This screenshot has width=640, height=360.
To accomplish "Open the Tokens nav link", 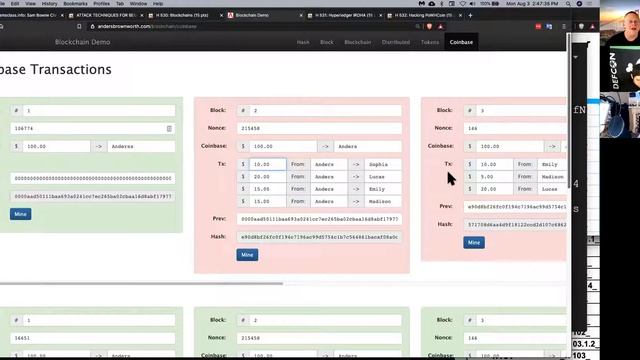I will coord(430,42).
